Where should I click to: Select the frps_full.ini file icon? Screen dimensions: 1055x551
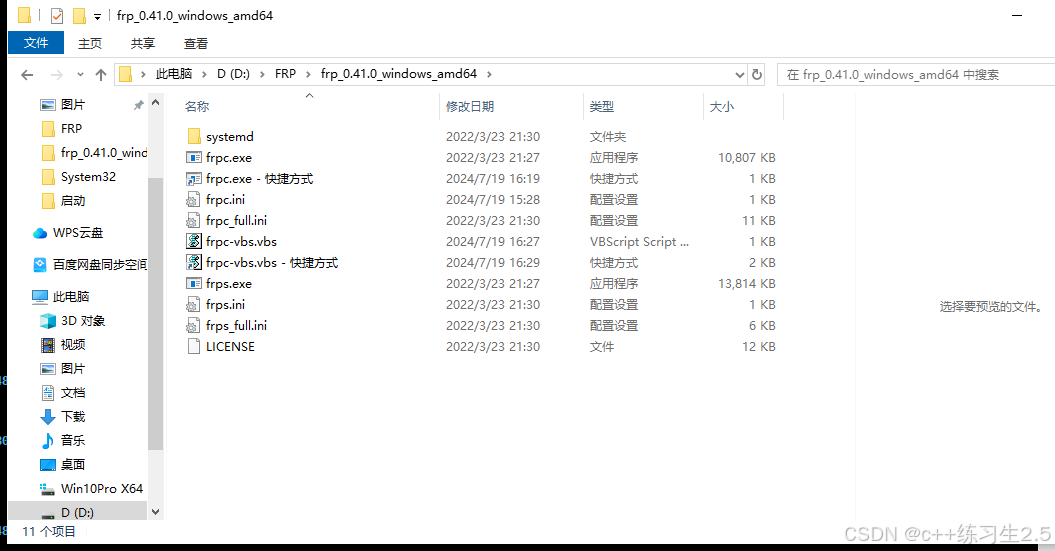(194, 326)
